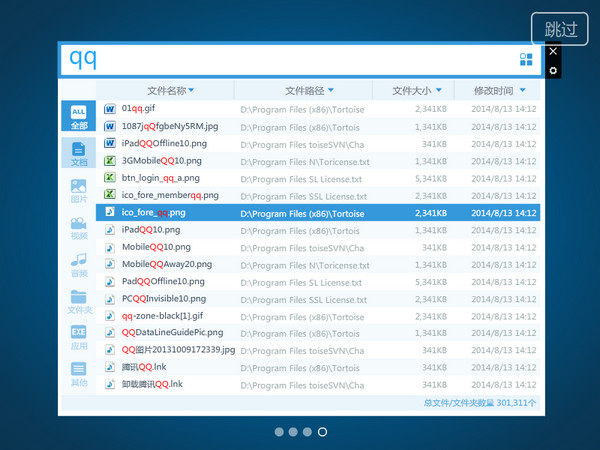This screenshot has width=600, height=450.
Task: Filter results by 其他 other icon
Action: 79,374
